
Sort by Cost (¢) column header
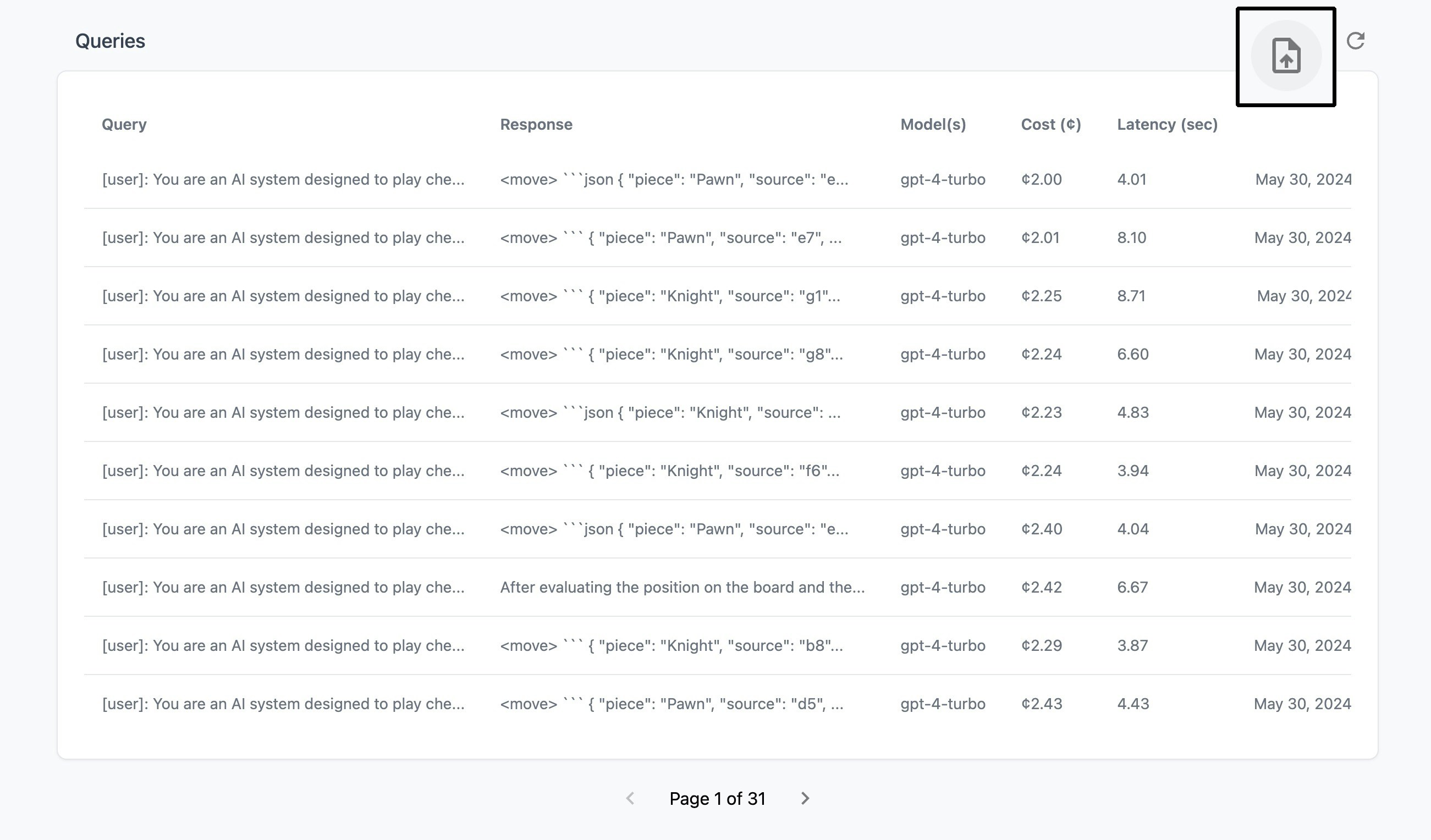point(1050,124)
